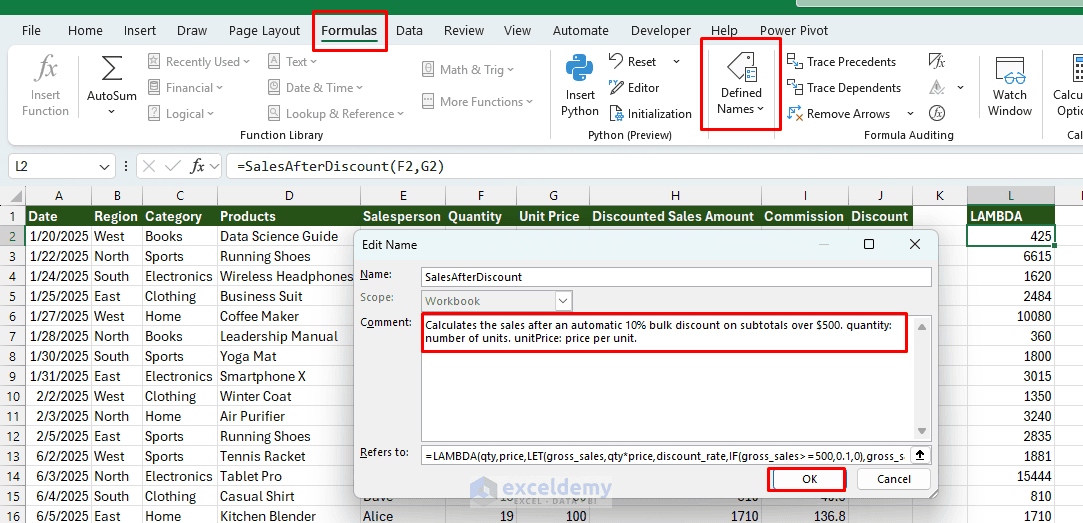Open the AutoSum dropdown arrow
Screen dimensions: 1083x523
(111, 112)
